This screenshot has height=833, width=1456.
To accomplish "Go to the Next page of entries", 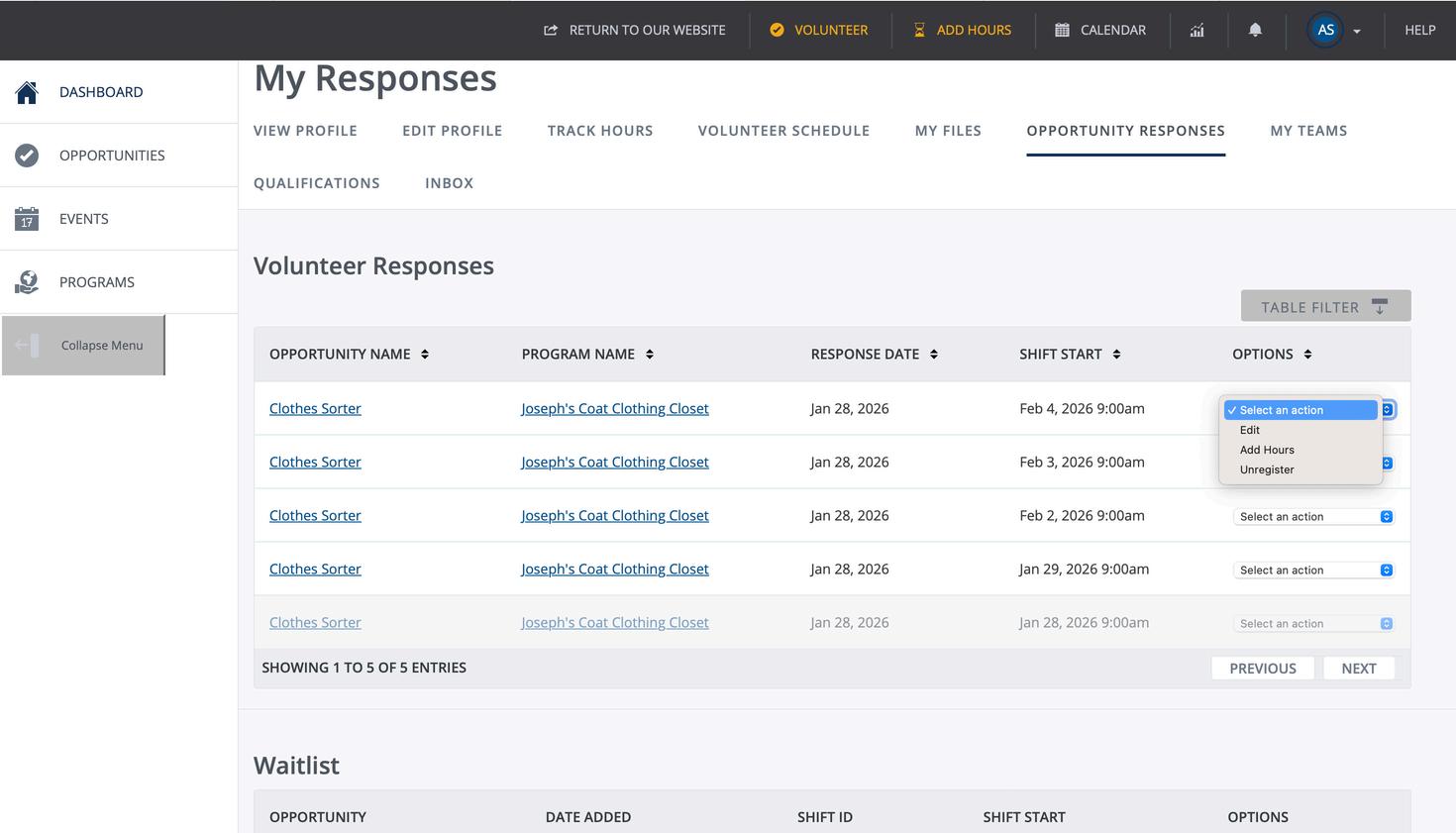I will click(x=1358, y=669).
